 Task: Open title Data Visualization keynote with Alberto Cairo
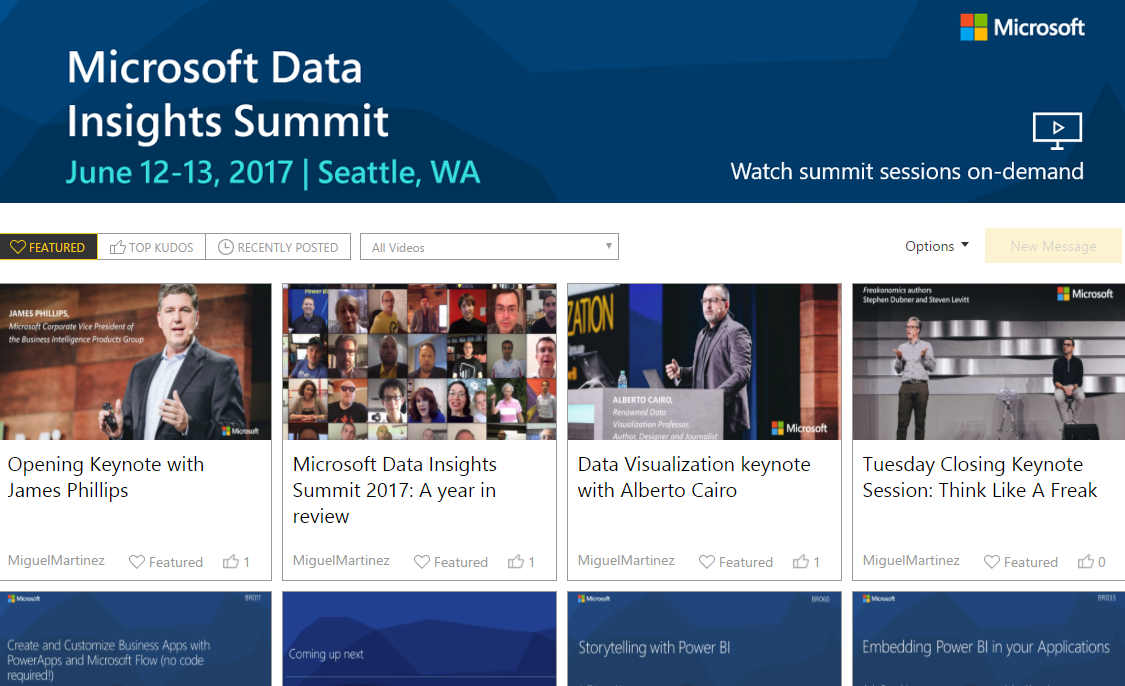coord(694,477)
